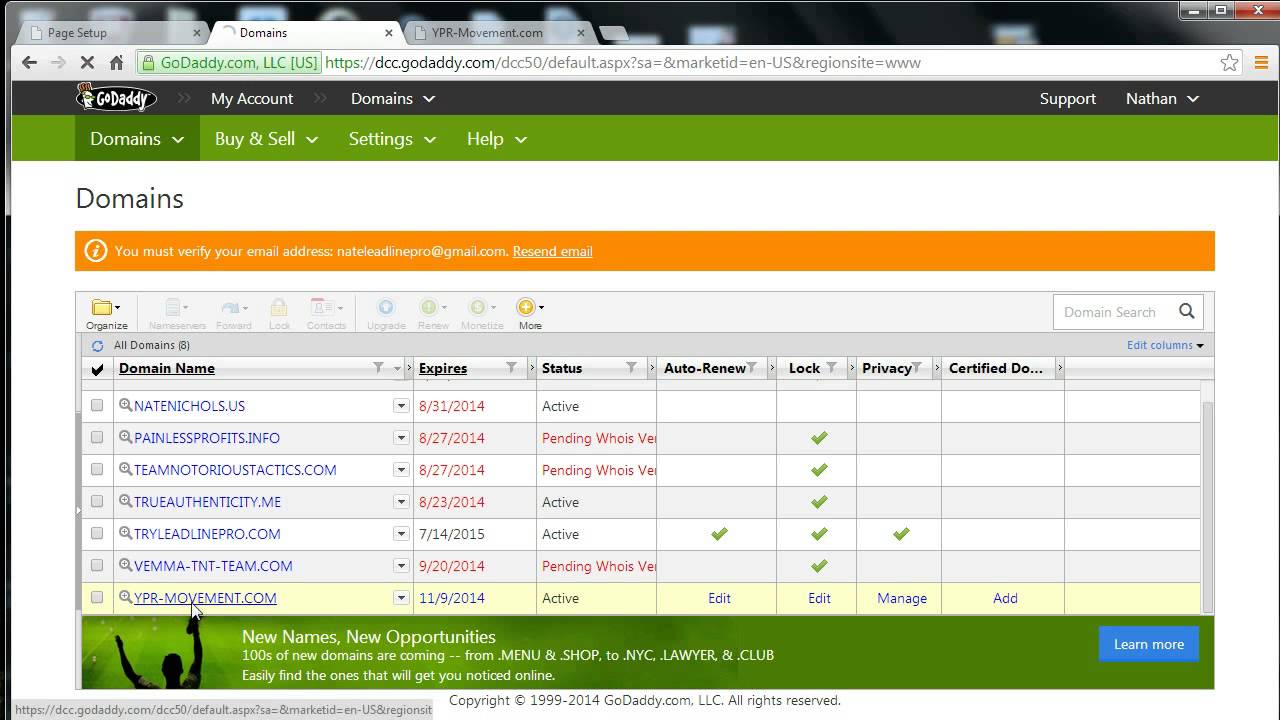This screenshot has height=720, width=1280.
Task: Open the Chrome menu hamburger icon
Action: click(x=1262, y=62)
